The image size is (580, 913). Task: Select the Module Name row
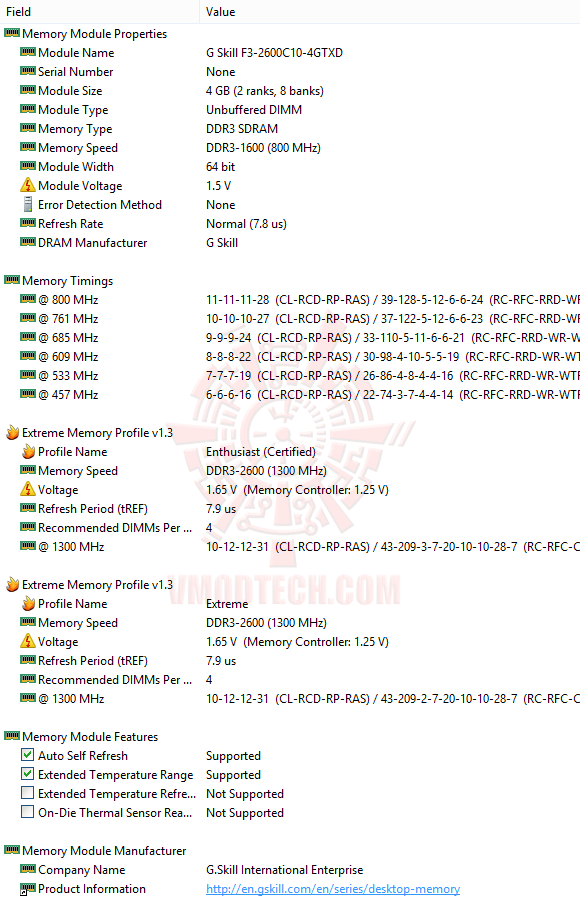pyautogui.click(x=290, y=52)
